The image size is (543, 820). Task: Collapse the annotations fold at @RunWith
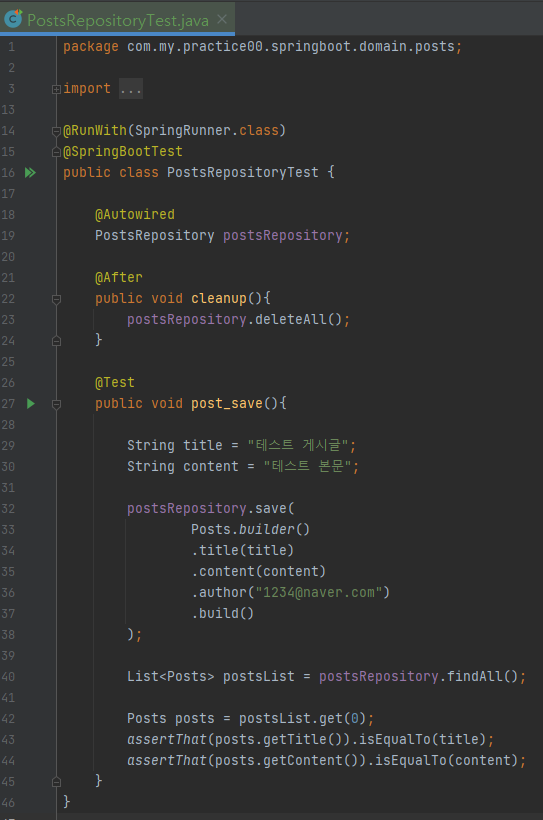point(56,131)
